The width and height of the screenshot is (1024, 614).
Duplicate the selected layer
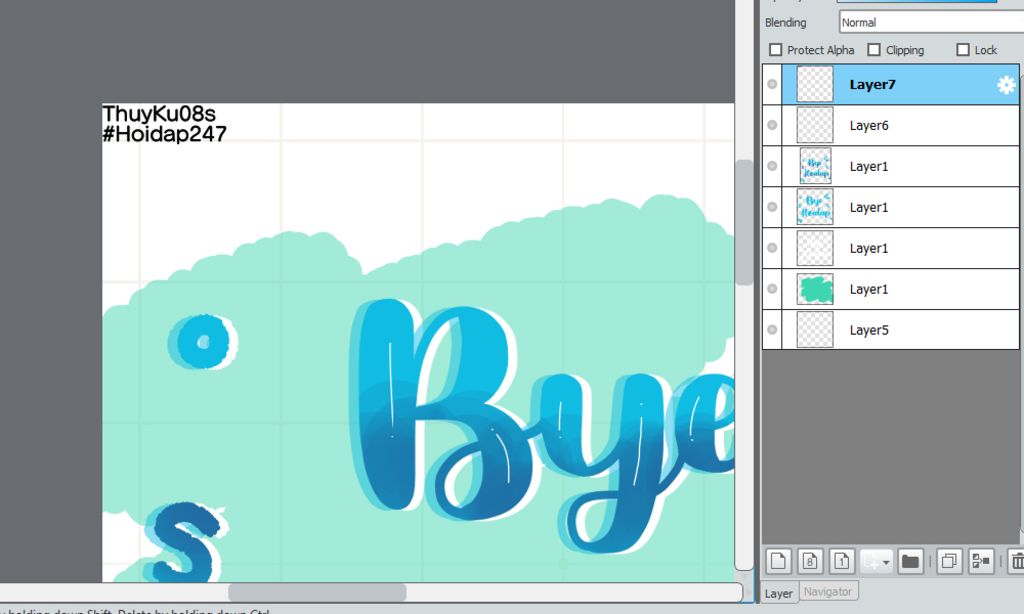coord(950,561)
